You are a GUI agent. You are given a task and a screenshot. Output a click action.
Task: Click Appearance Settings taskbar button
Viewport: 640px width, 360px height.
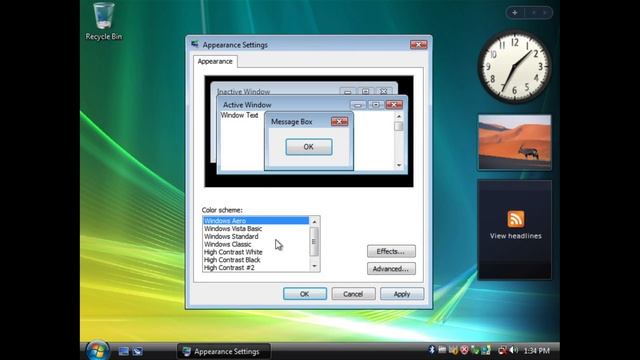224,351
